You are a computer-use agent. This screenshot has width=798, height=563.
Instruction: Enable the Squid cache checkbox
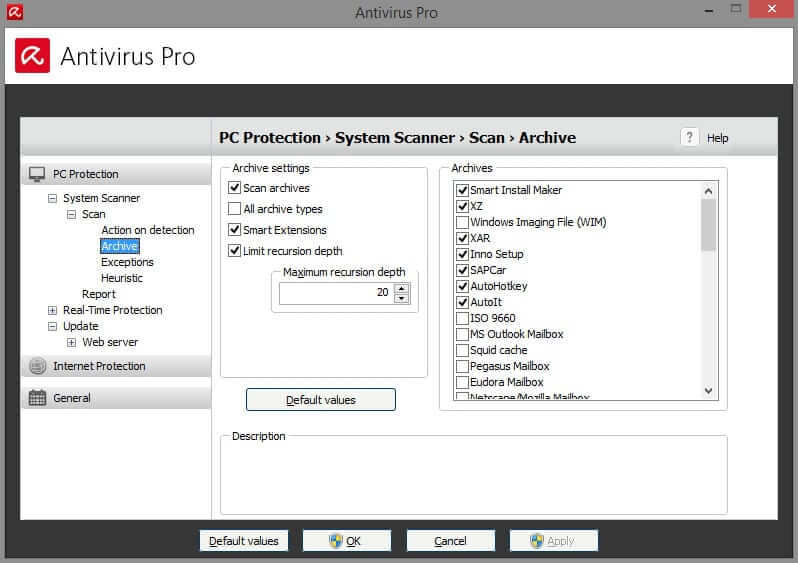[x=462, y=350]
